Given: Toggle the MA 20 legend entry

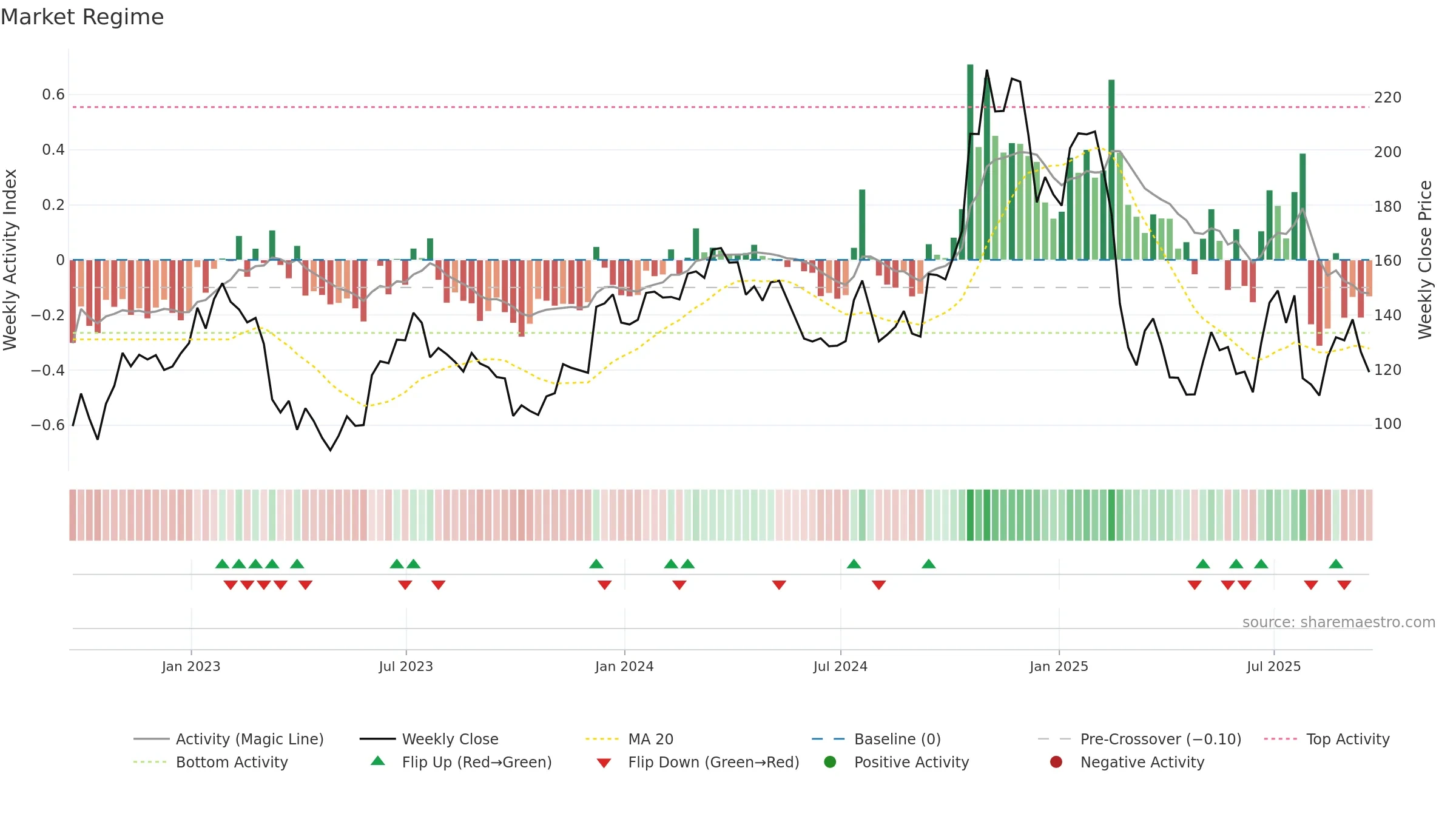Looking at the screenshot, I should tap(629, 739).
